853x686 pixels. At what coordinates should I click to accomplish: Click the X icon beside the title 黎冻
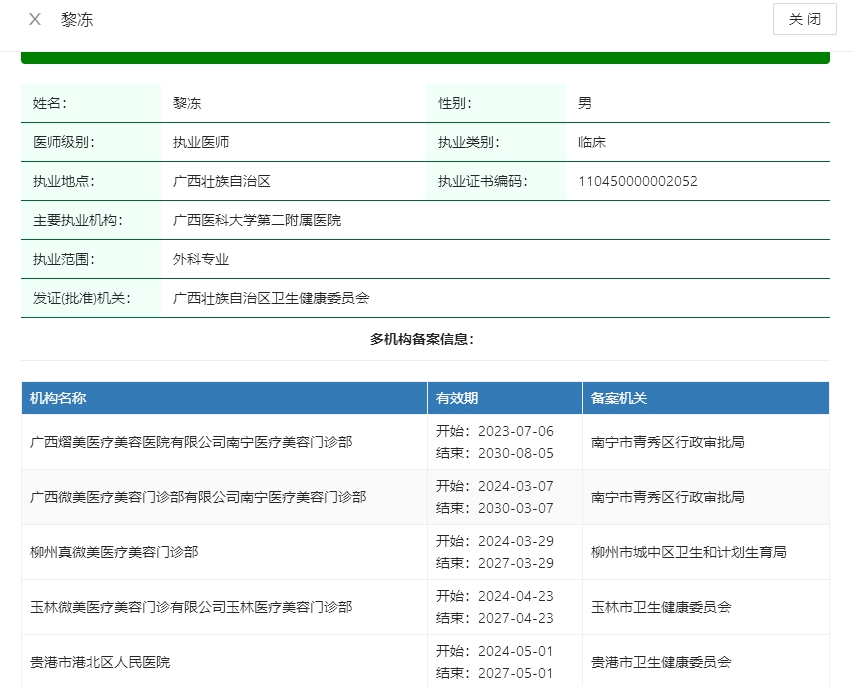coord(35,19)
